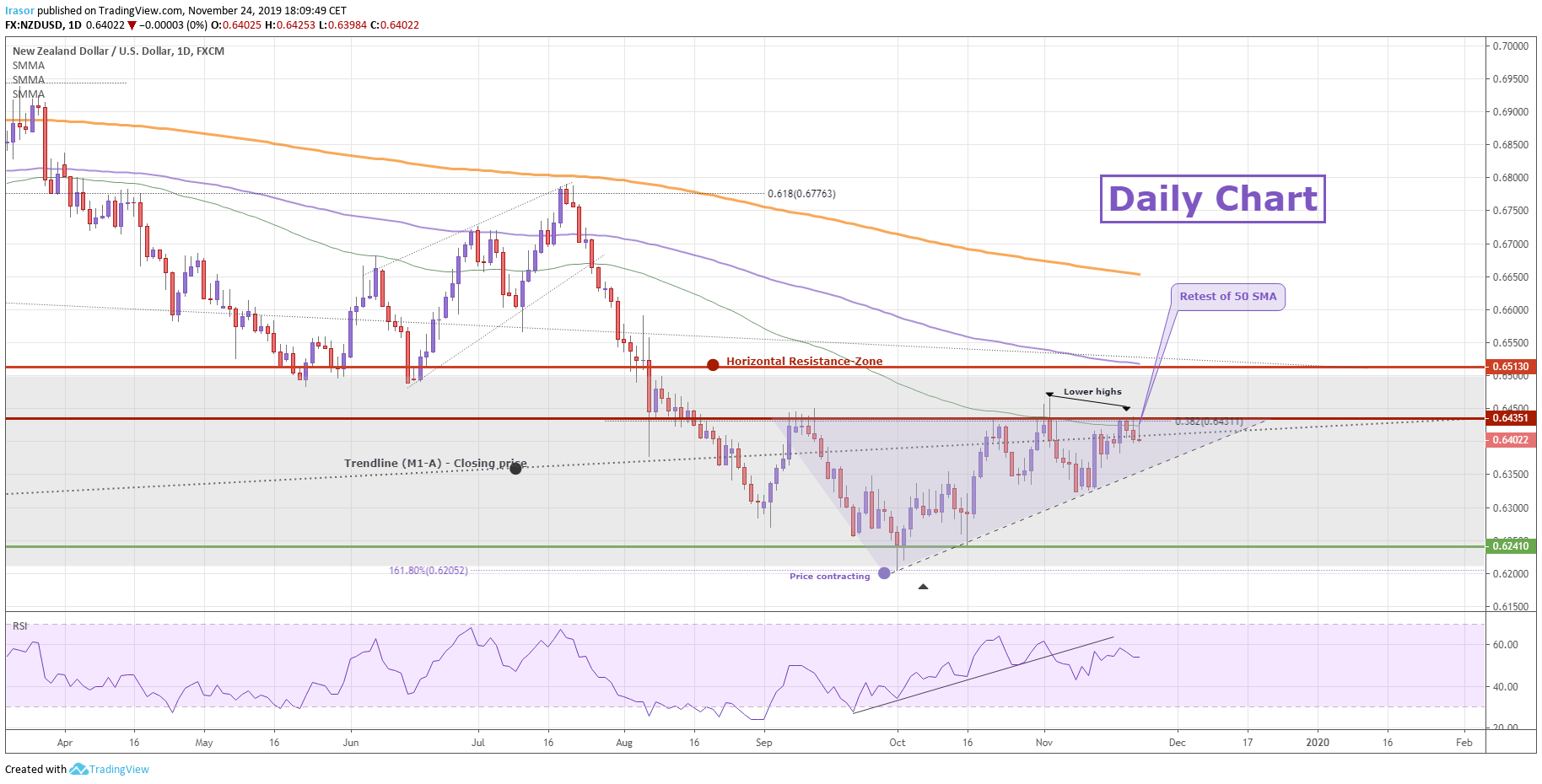Click the 0.70000 price axis label
Image resolution: width=1542 pixels, height=784 pixels.
pos(1510,46)
